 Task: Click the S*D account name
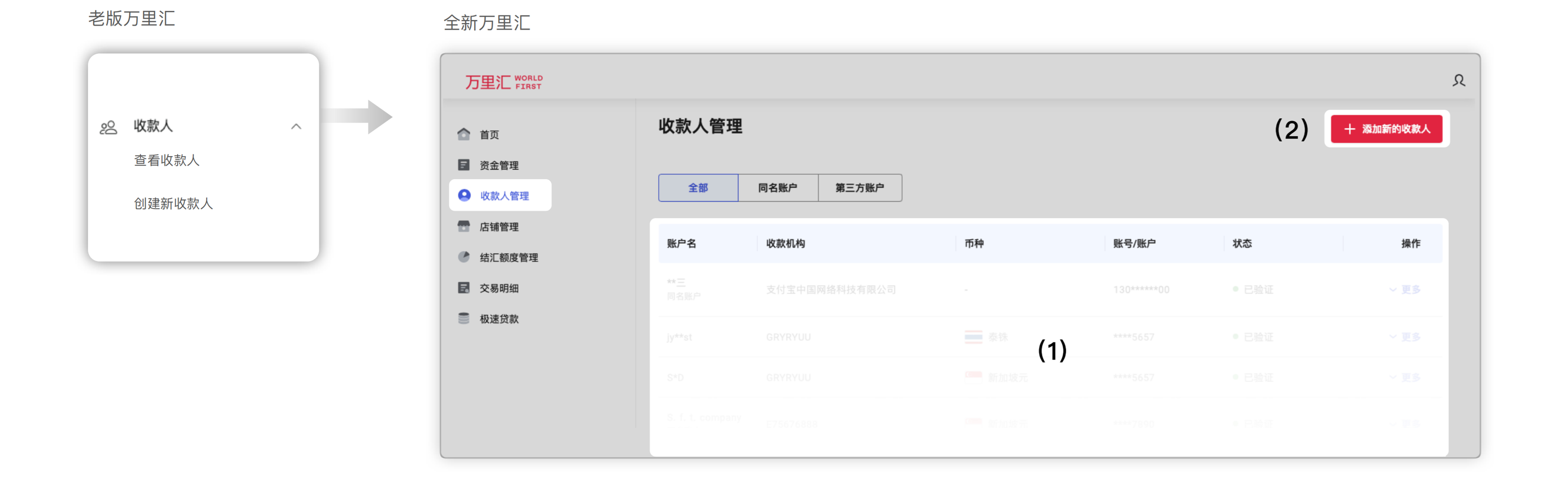[675, 377]
